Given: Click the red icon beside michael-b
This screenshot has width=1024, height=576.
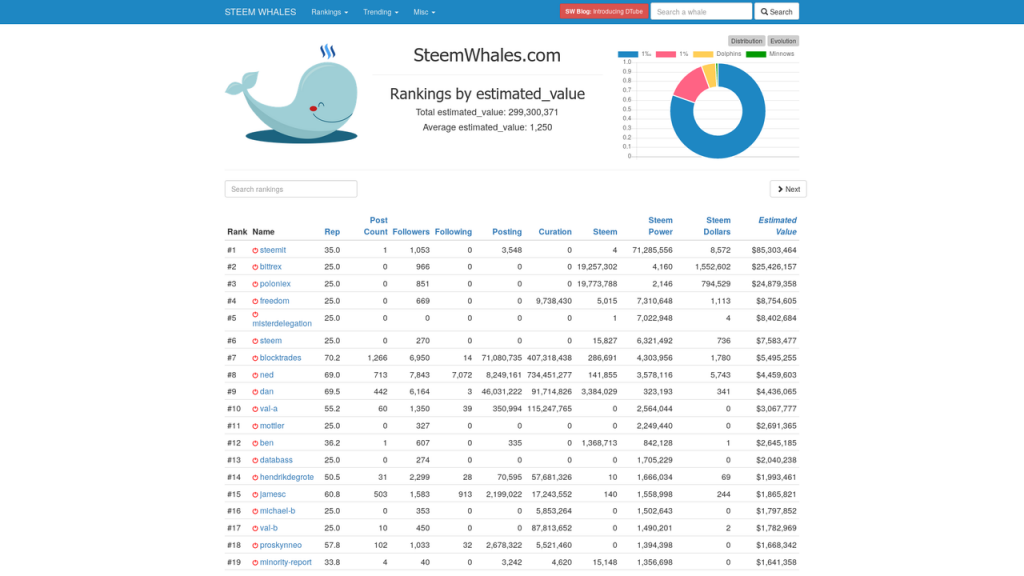Looking at the screenshot, I should 255,512.
